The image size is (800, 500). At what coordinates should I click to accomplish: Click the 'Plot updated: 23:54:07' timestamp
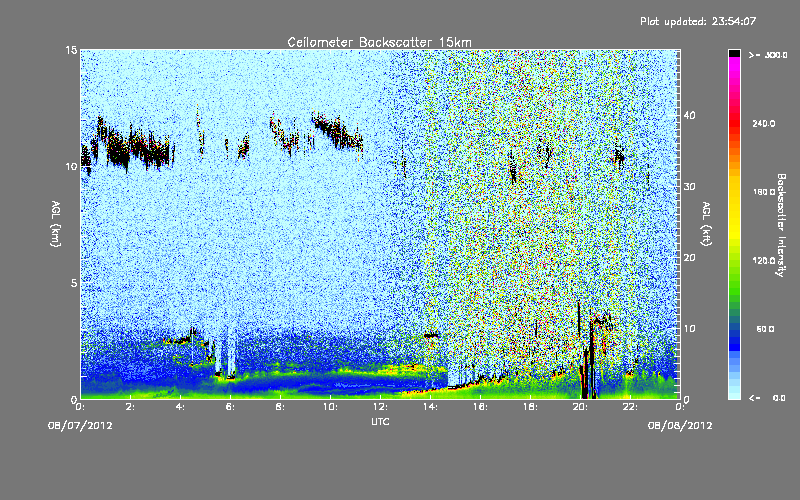coord(698,21)
